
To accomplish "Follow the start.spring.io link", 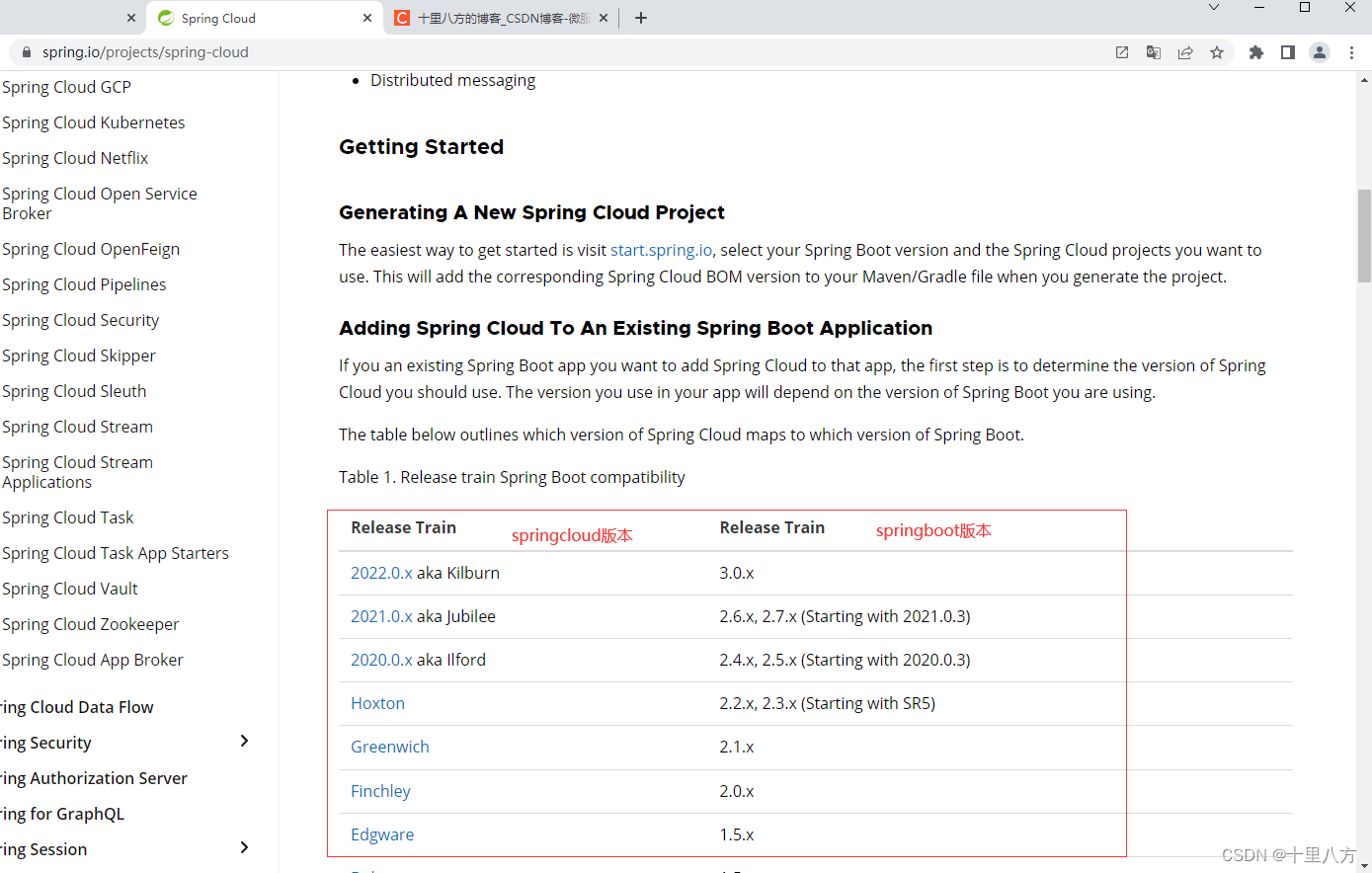I will pos(661,250).
